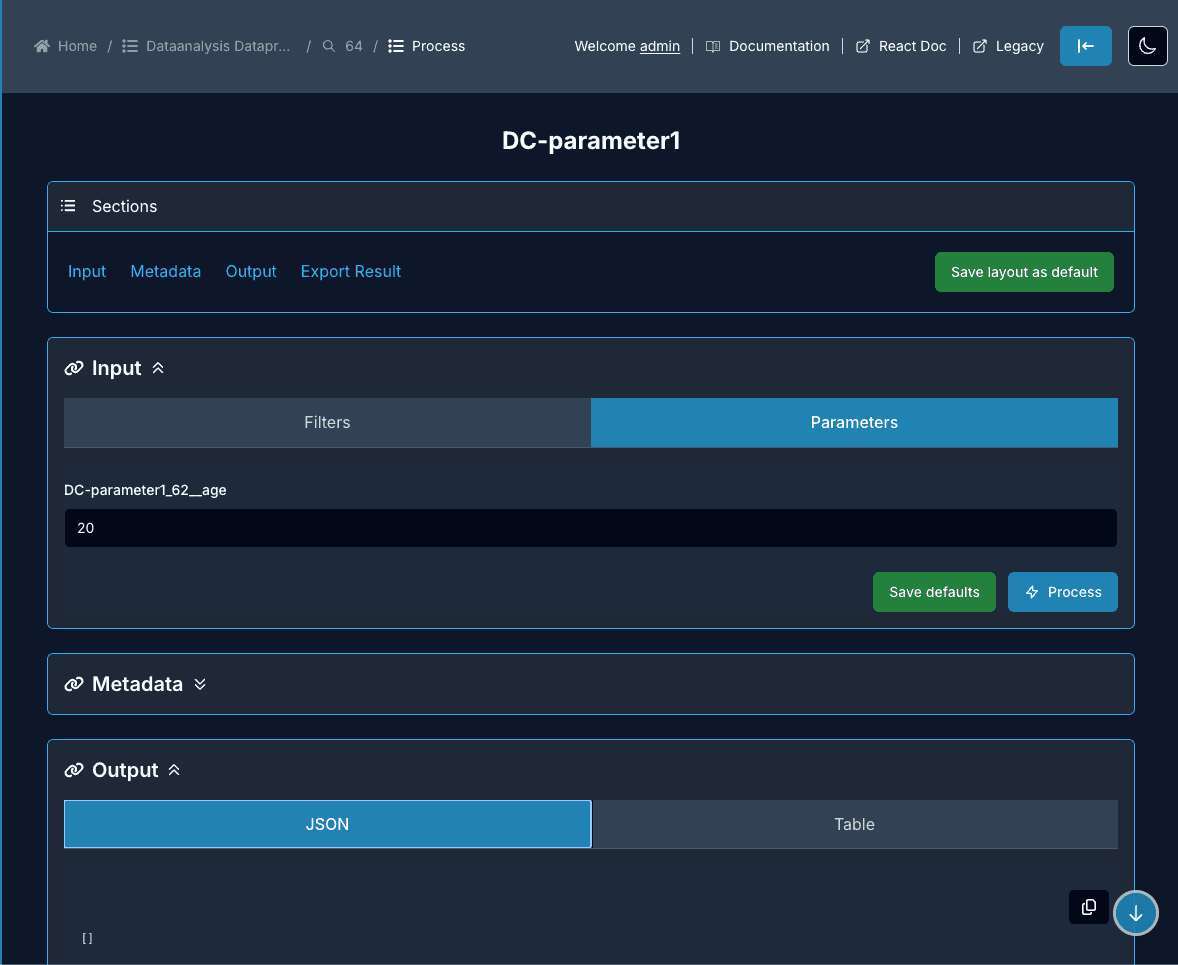Click the magnifier icon next to 64
Screen dimensions: 1178x965
pos(328,46)
